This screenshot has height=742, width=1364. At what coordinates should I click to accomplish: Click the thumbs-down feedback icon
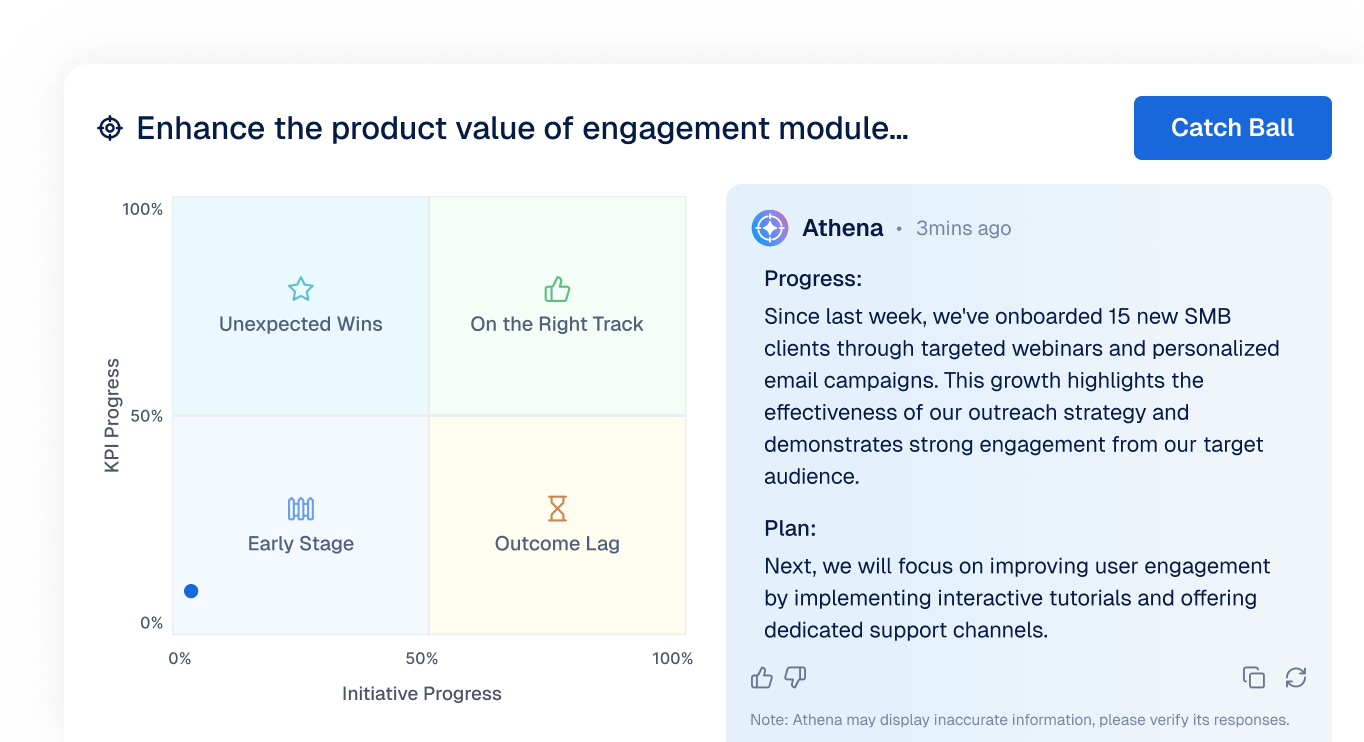795,678
